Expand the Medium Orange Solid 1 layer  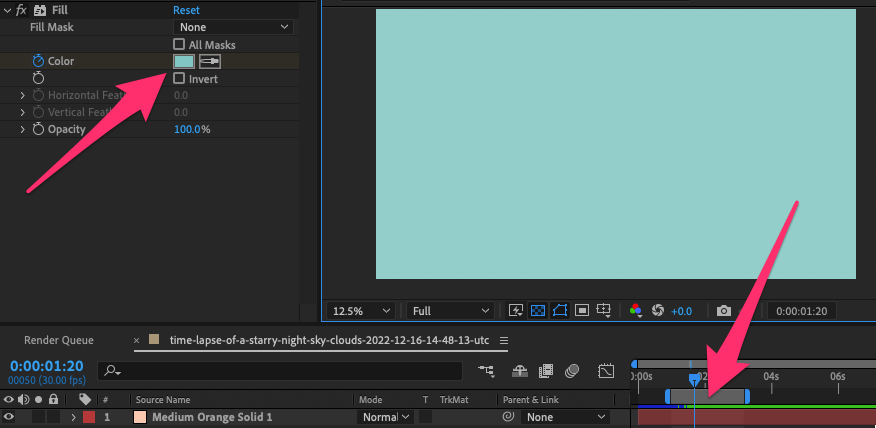tap(73, 417)
